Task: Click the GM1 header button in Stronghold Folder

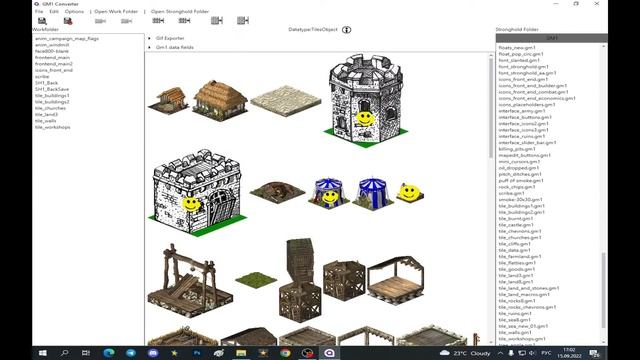Action: (552, 38)
